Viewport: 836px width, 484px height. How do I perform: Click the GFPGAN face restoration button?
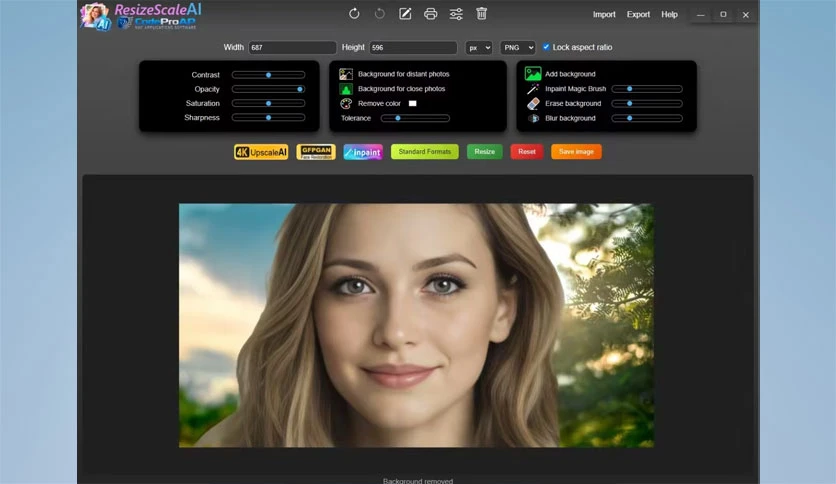click(316, 152)
